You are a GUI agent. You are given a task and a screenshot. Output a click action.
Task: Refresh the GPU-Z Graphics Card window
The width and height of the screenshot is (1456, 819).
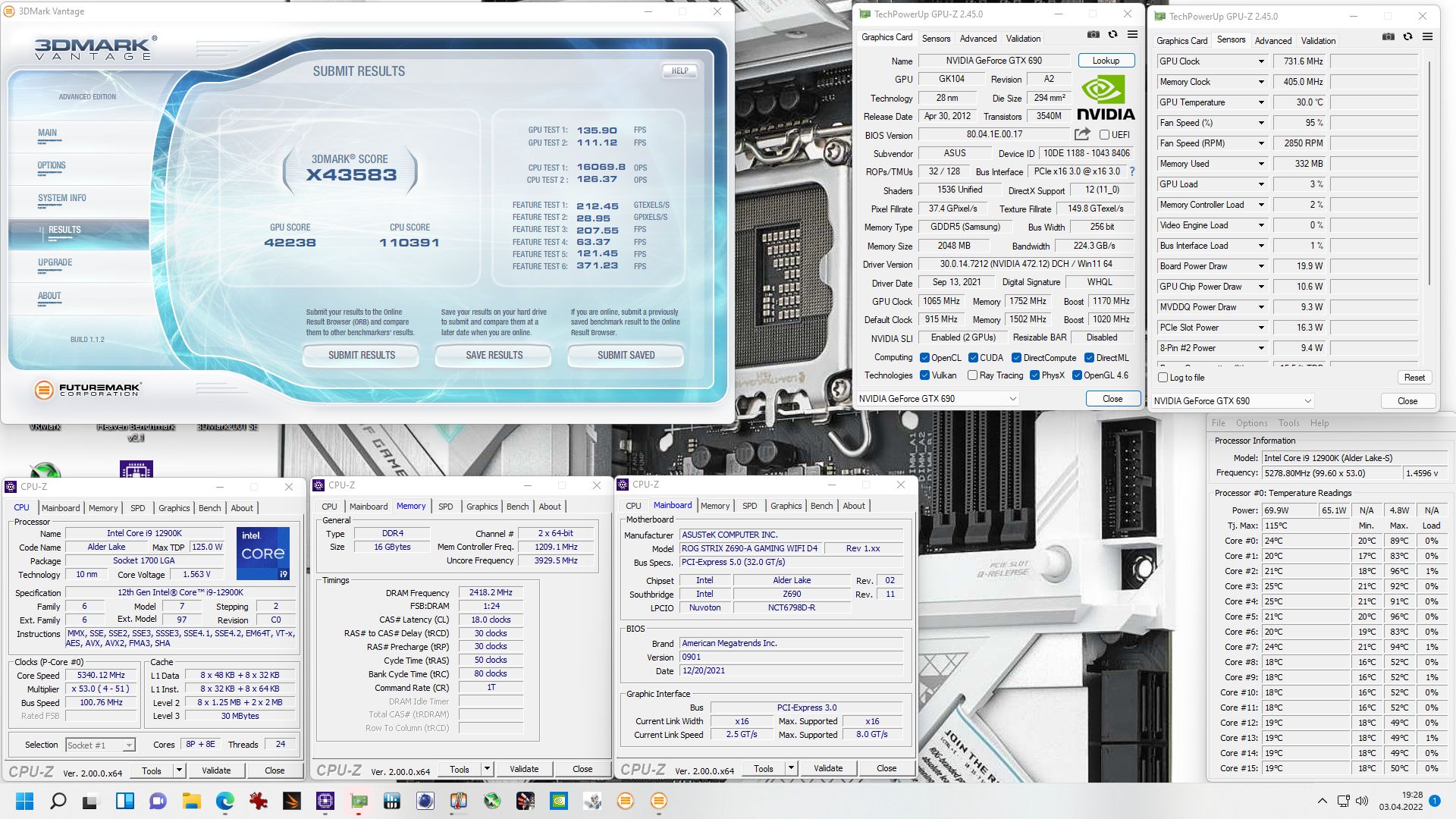(1112, 35)
